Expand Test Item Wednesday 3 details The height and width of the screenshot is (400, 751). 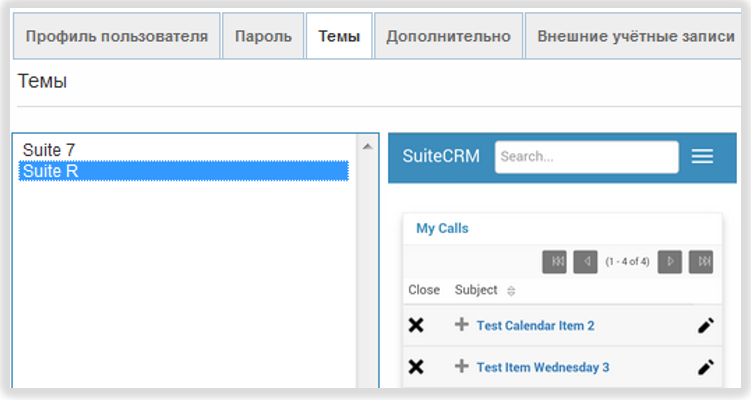tap(461, 367)
